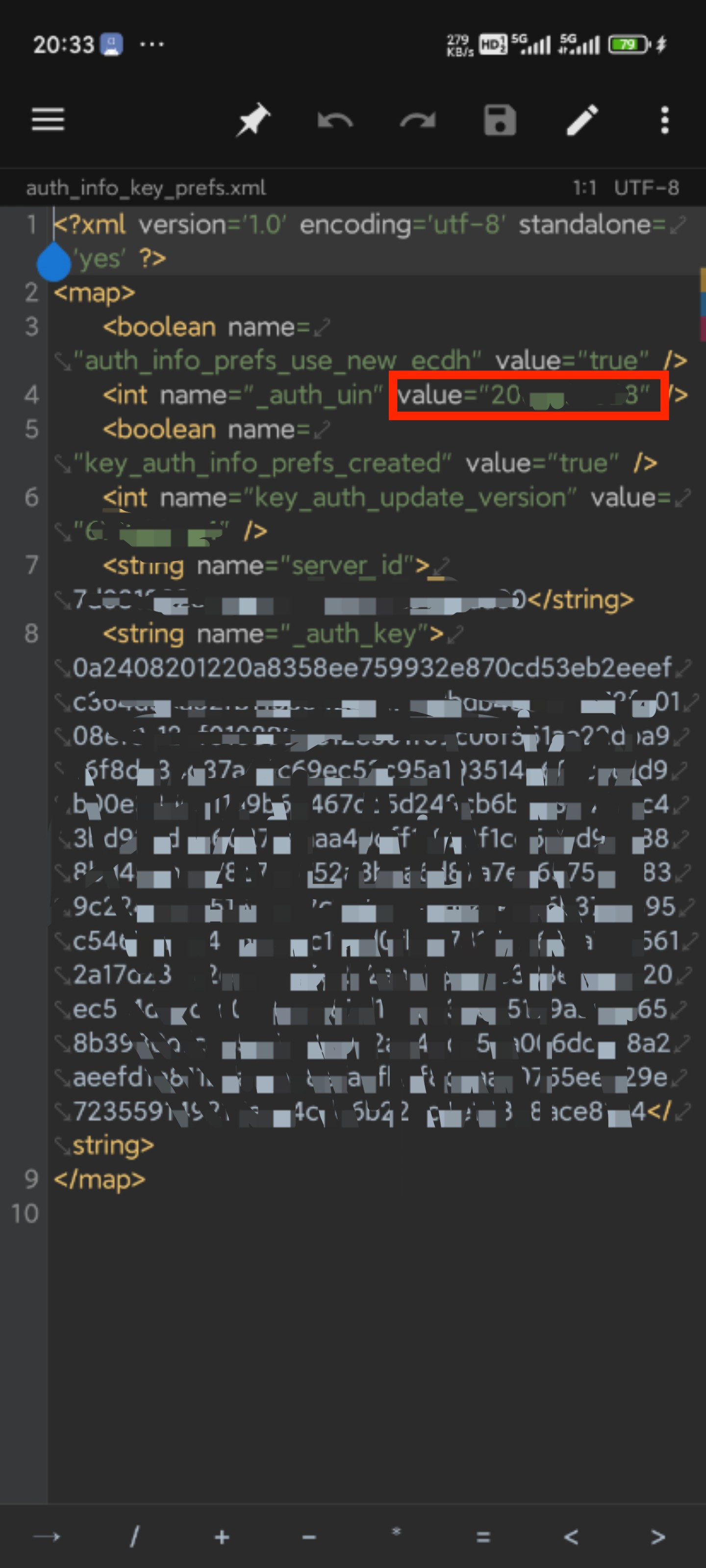706x1568 pixels.
Task: Tap the colored minimap scrollbar markers
Action: (x=703, y=304)
